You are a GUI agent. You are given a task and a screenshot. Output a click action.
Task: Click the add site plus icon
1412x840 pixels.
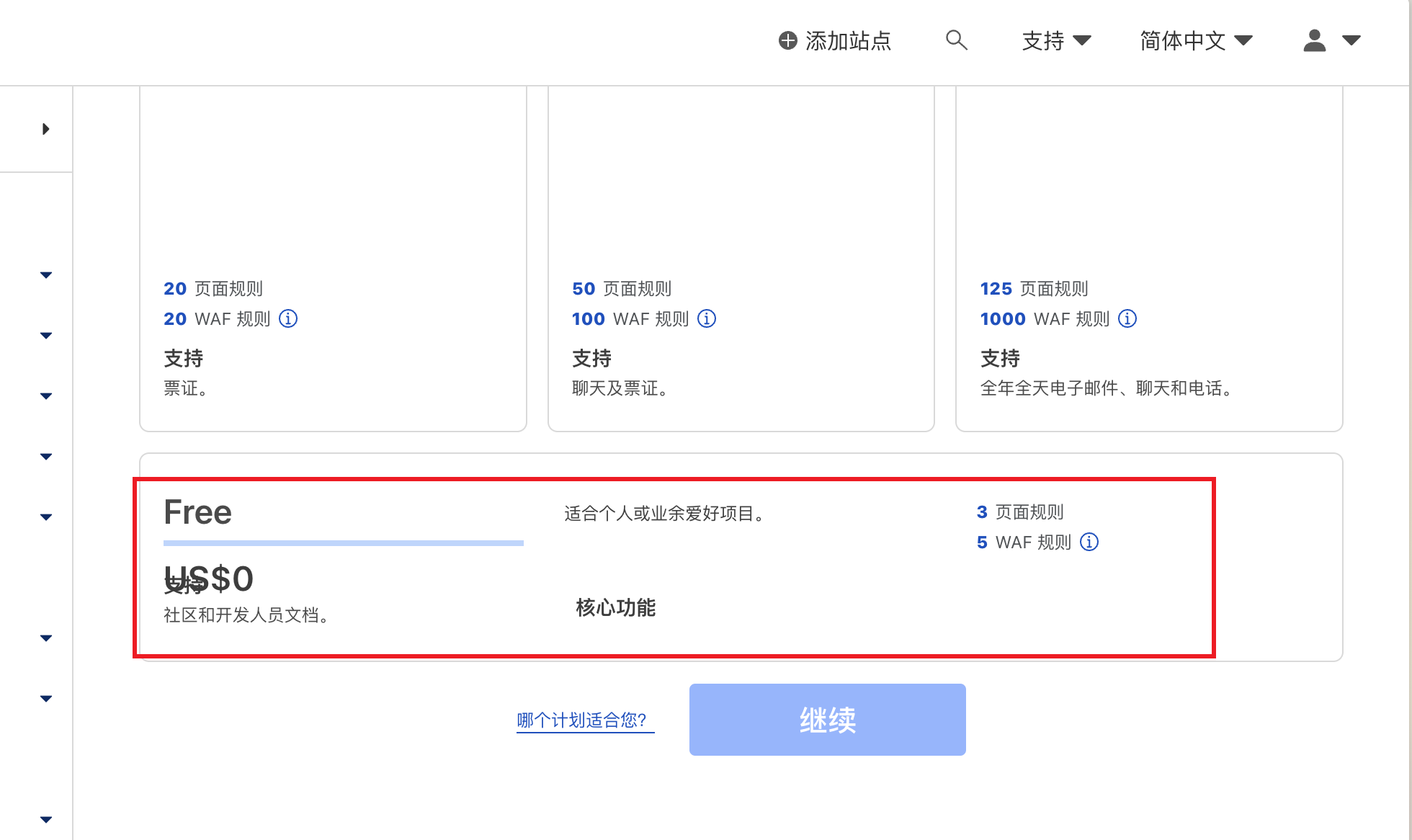pyautogui.click(x=788, y=40)
